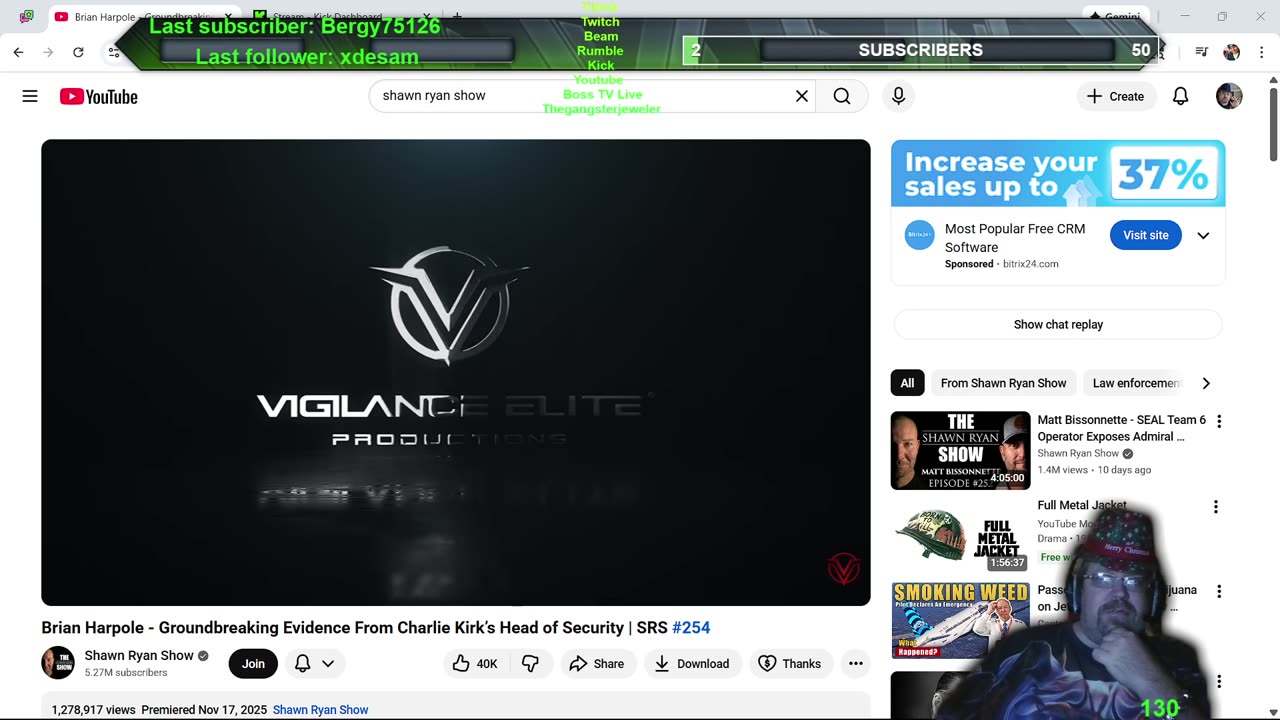
Task: Open the account avatar menu
Action: (1229, 96)
